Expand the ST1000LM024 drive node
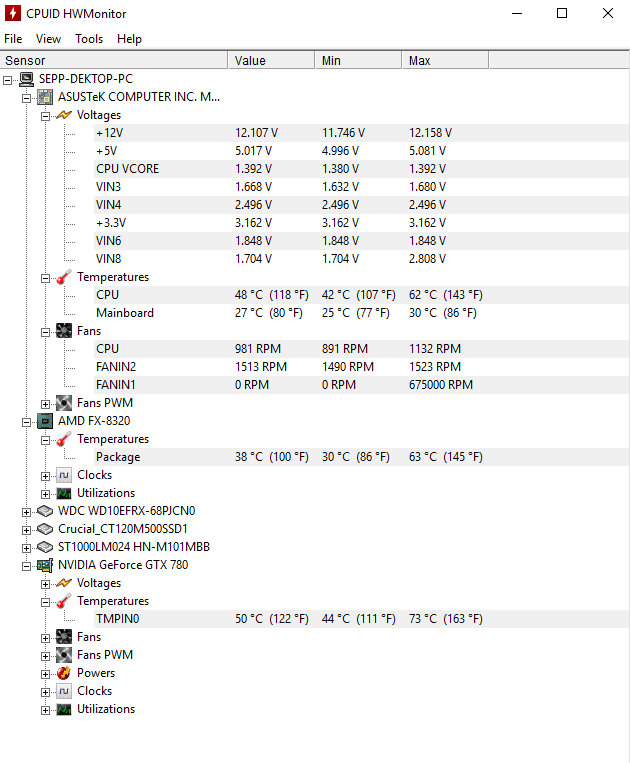The image size is (630, 763). tap(26, 548)
